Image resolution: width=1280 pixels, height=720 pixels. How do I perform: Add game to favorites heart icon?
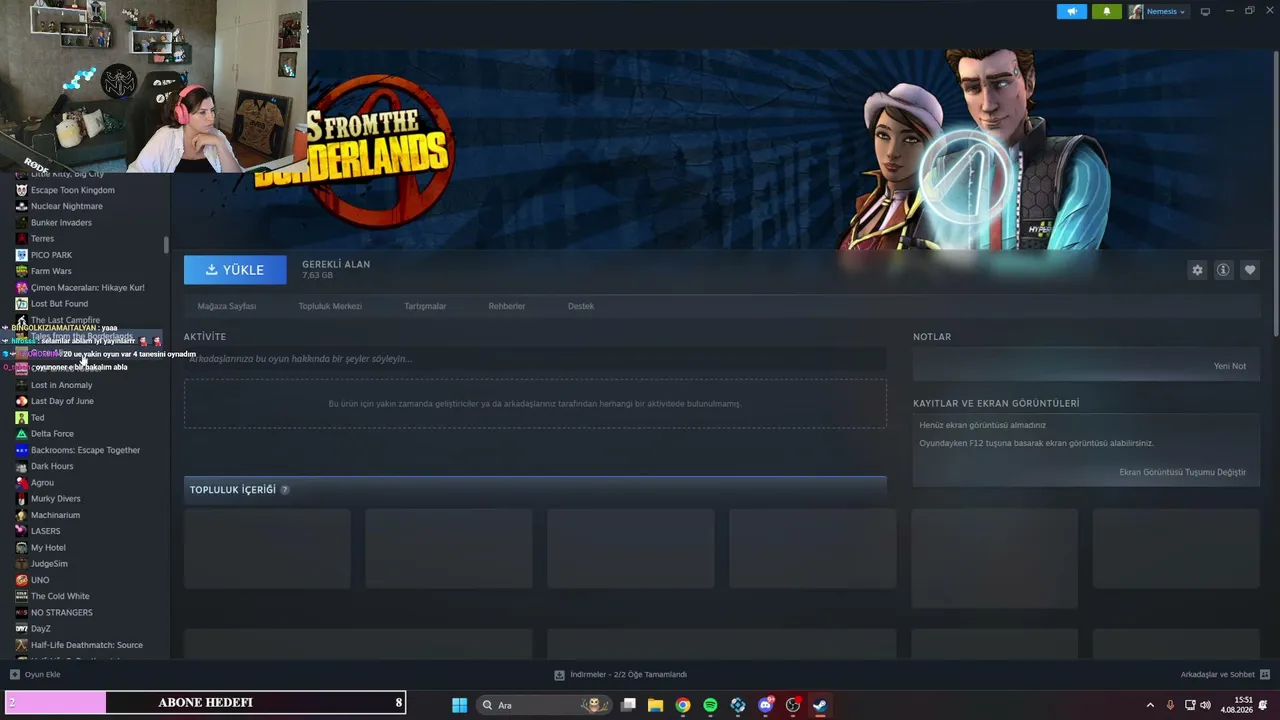pos(1249,270)
